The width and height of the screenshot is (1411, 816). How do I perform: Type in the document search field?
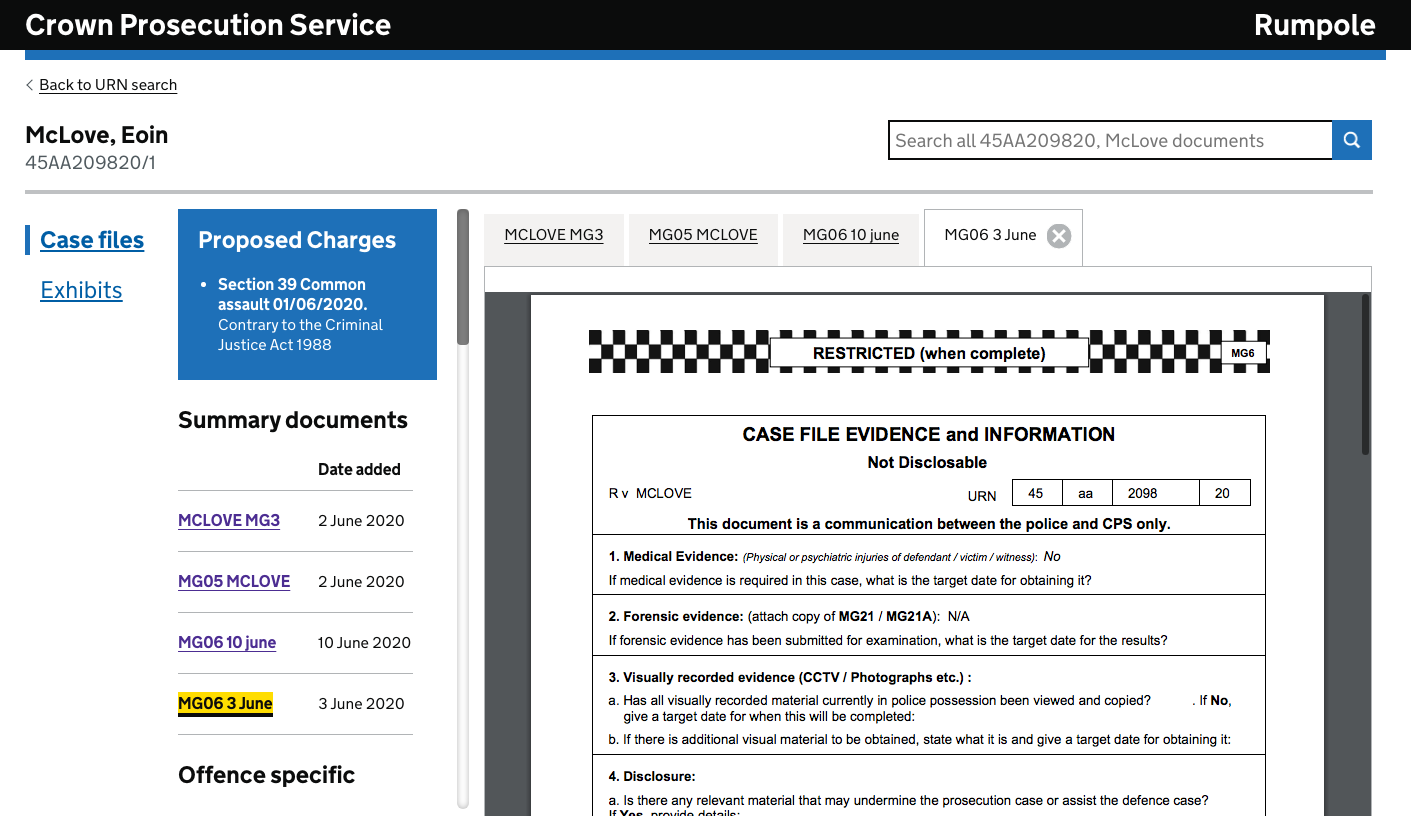pos(1109,140)
